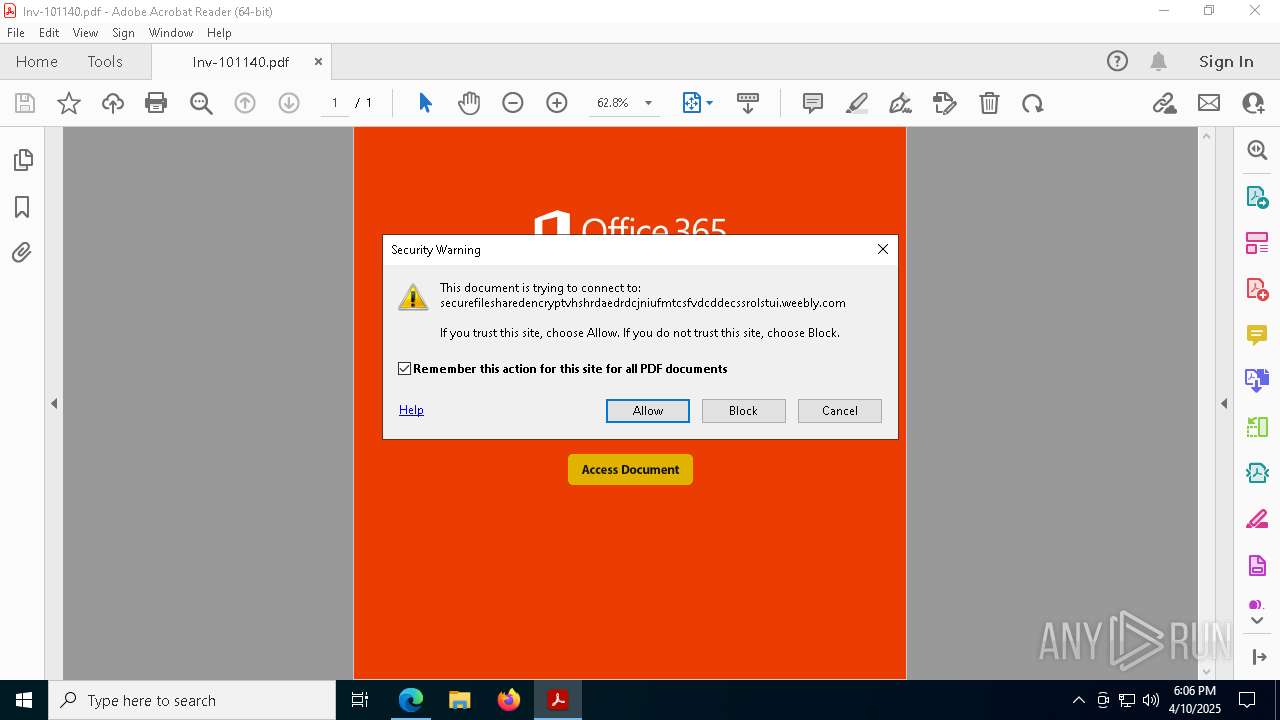
Task: Zoom in with the plus icon
Action: point(557,103)
